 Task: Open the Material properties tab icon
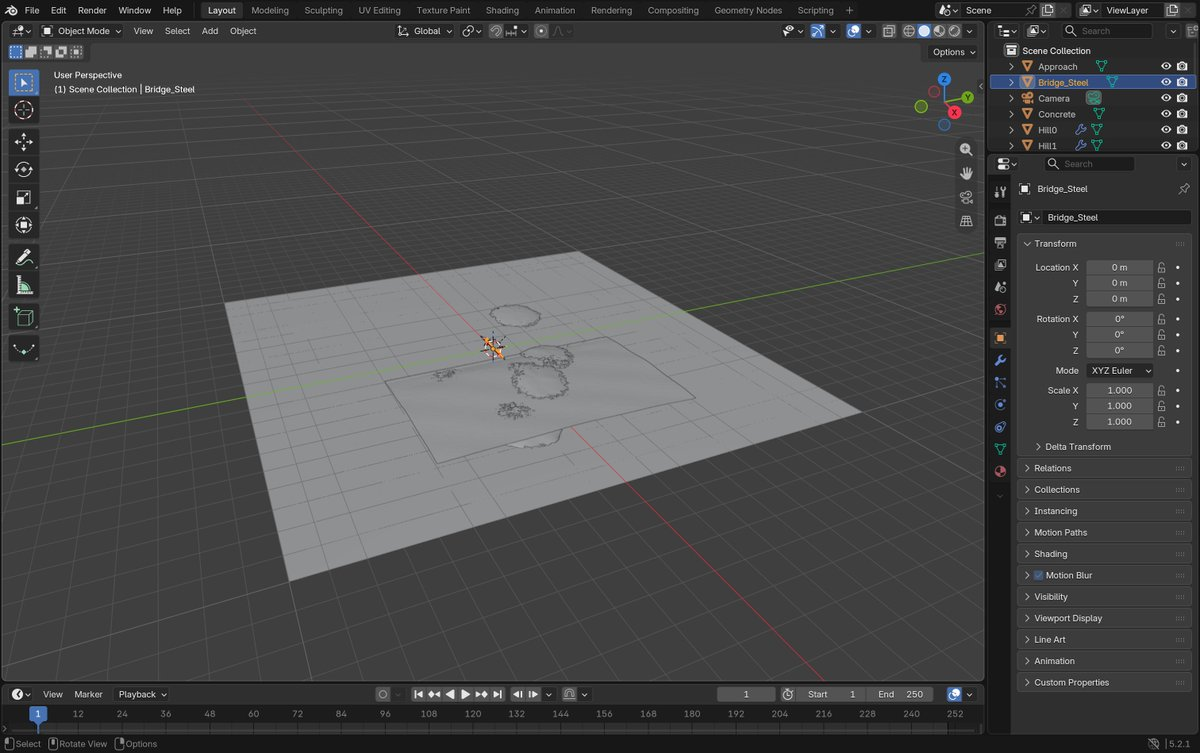(x=1000, y=471)
